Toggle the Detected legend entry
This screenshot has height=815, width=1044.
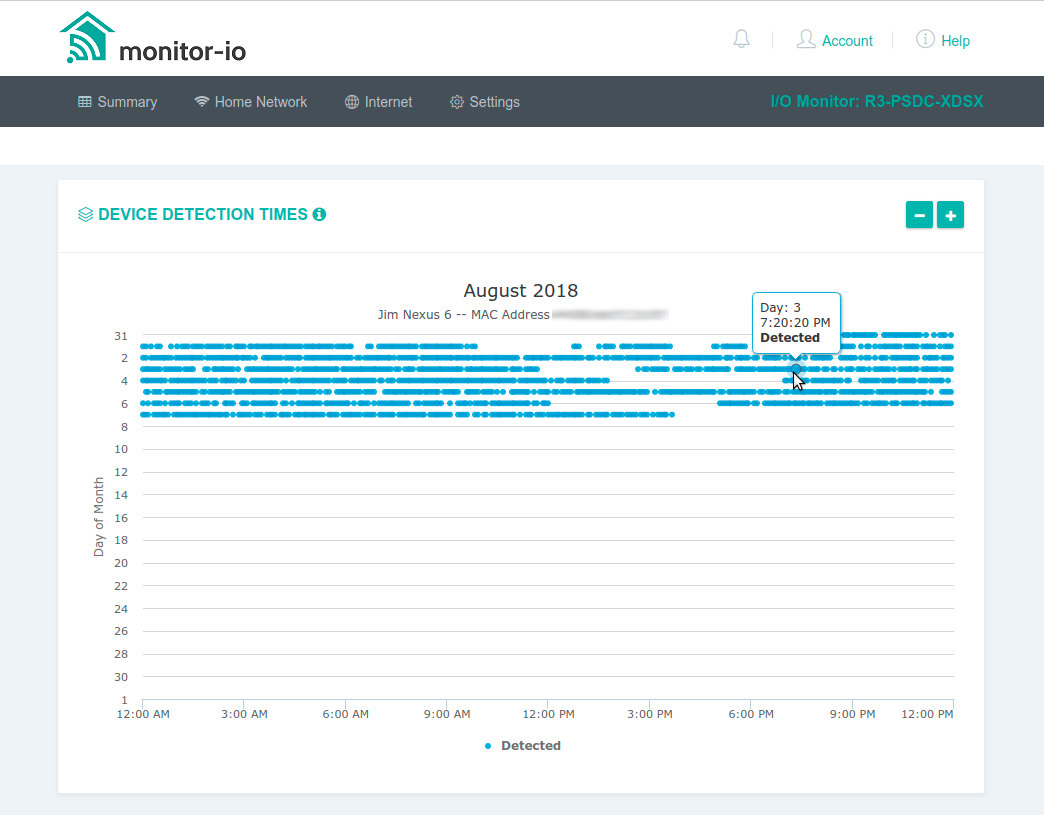(522, 745)
